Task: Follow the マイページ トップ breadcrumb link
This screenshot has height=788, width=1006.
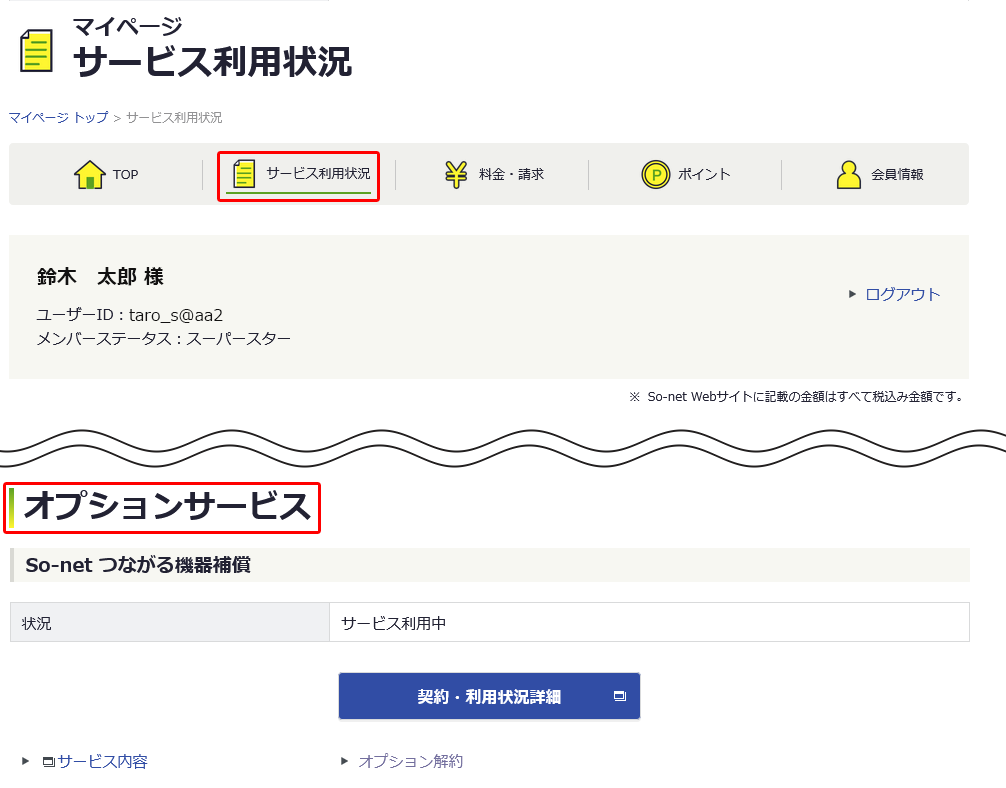Action: [x=58, y=118]
